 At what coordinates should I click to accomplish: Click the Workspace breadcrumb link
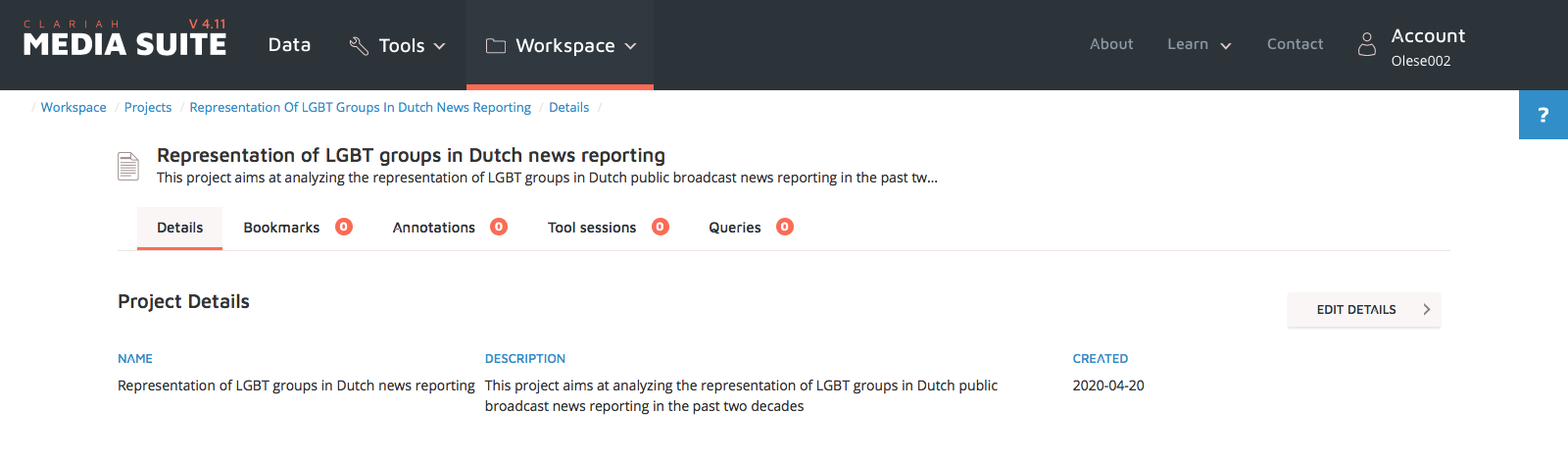73,108
